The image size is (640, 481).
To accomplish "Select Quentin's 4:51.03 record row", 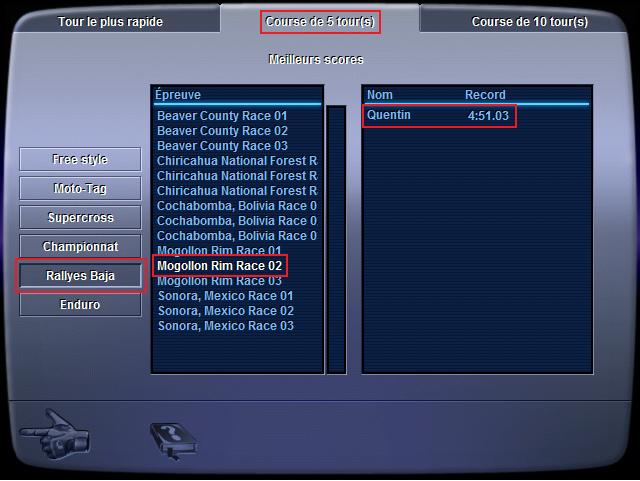I will pos(438,116).
